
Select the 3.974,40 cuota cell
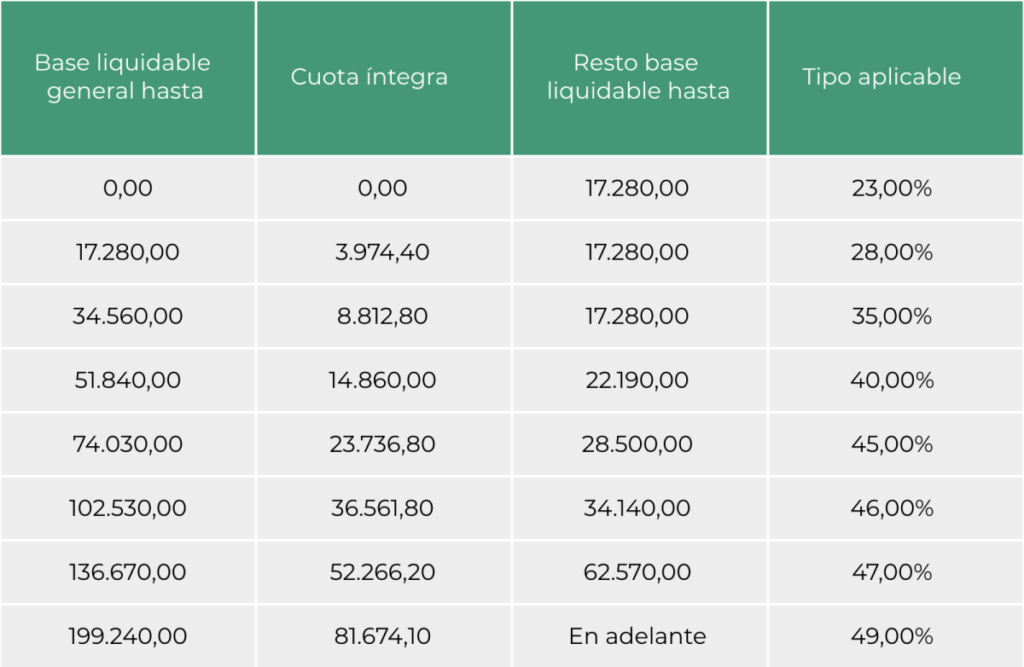pos(383,252)
